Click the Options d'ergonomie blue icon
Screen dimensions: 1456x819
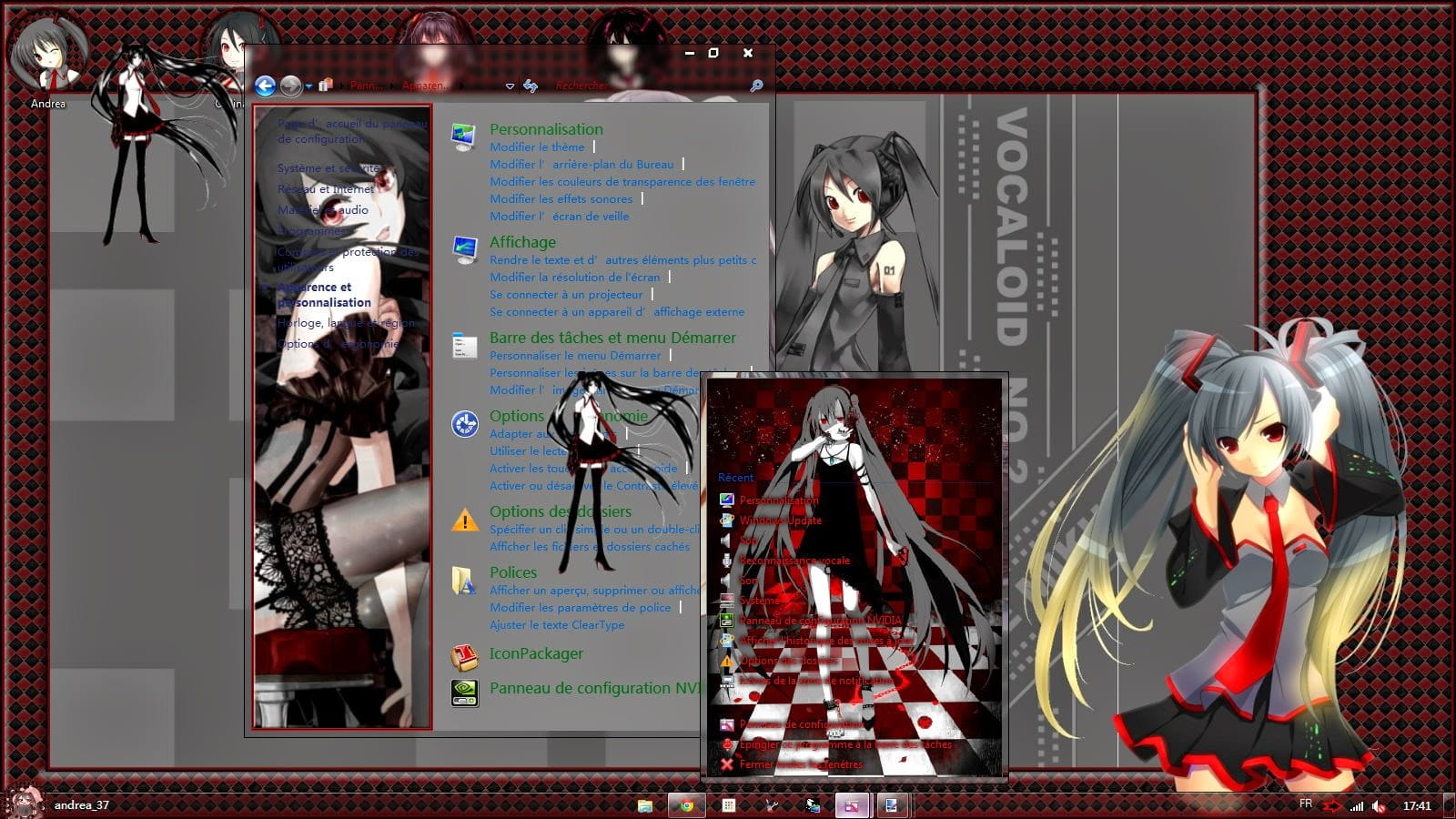[x=465, y=423]
